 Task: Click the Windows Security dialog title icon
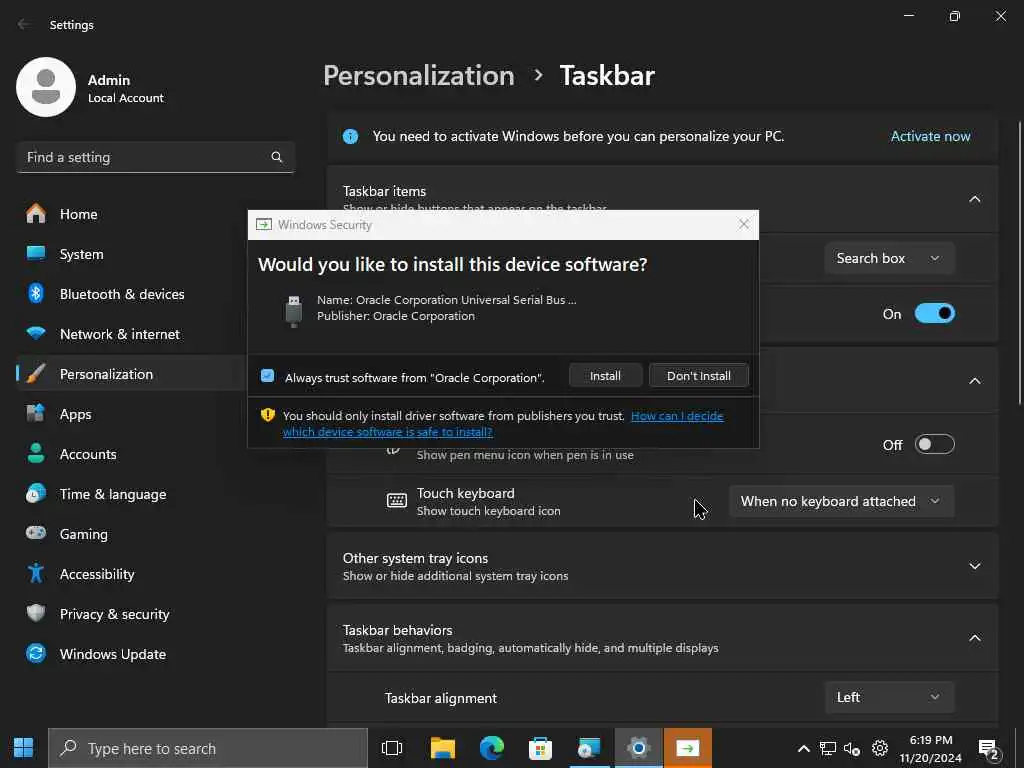[x=264, y=225]
